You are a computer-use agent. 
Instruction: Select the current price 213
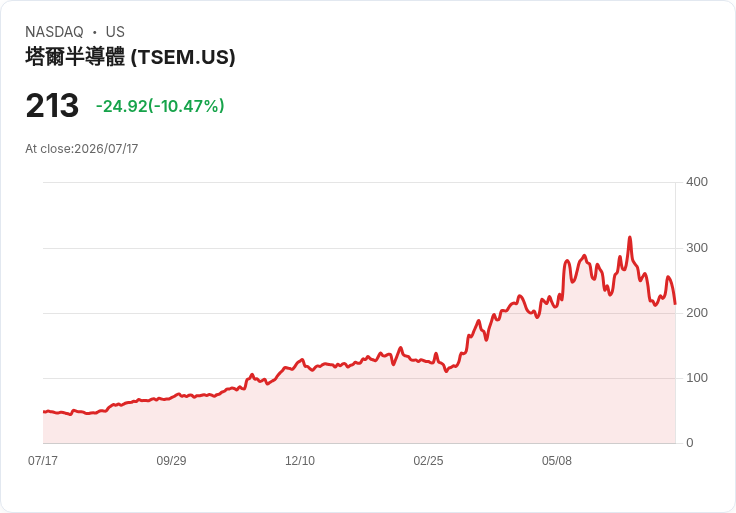[x=52, y=105]
